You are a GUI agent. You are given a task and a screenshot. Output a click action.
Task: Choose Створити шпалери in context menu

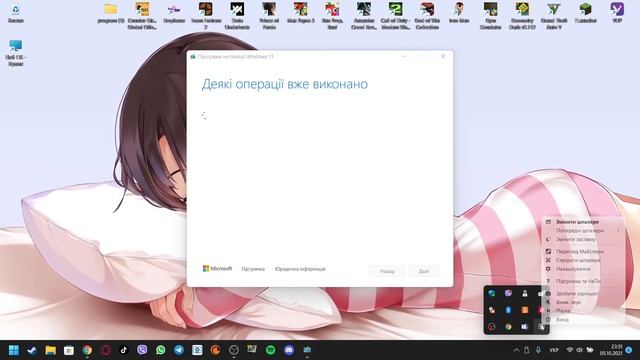tap(584, 260)
